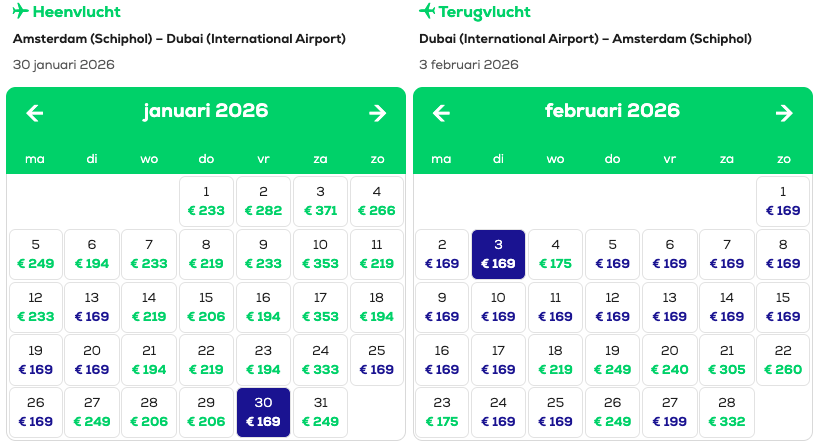Select 28 februari for € 332
The width and height of the screenshot is (824, 446).
[727, 412]
